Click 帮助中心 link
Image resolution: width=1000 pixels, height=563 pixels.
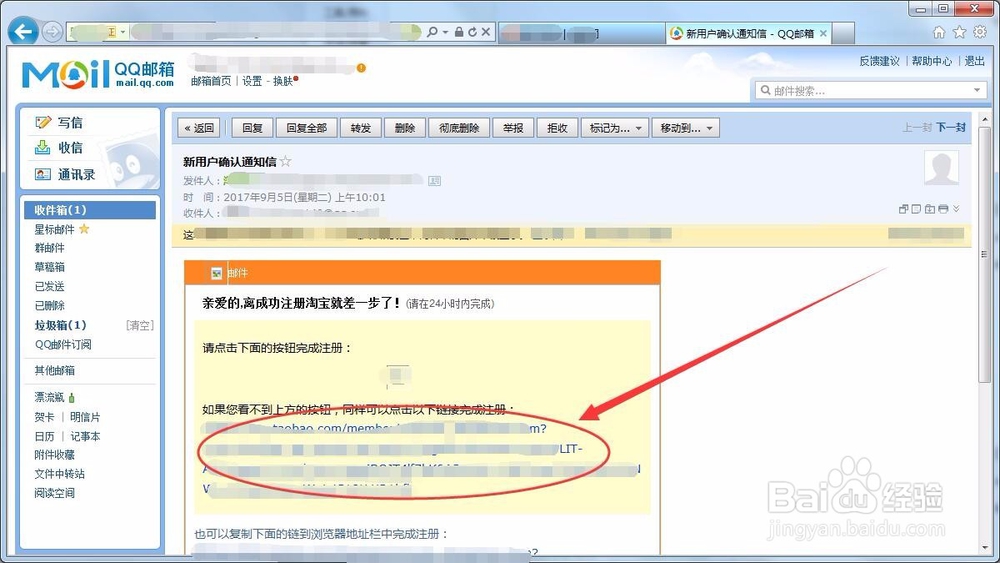[932, 61]
